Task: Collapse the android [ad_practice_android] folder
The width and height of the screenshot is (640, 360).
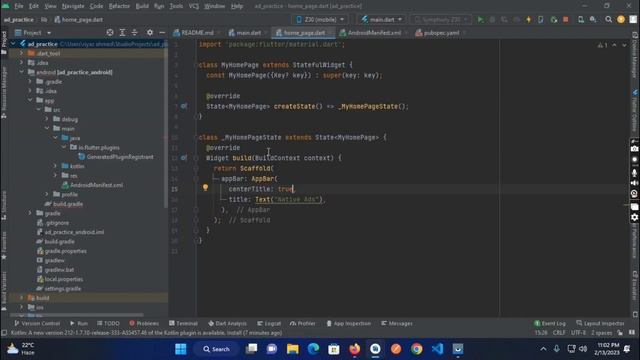Action: point(22,72)
